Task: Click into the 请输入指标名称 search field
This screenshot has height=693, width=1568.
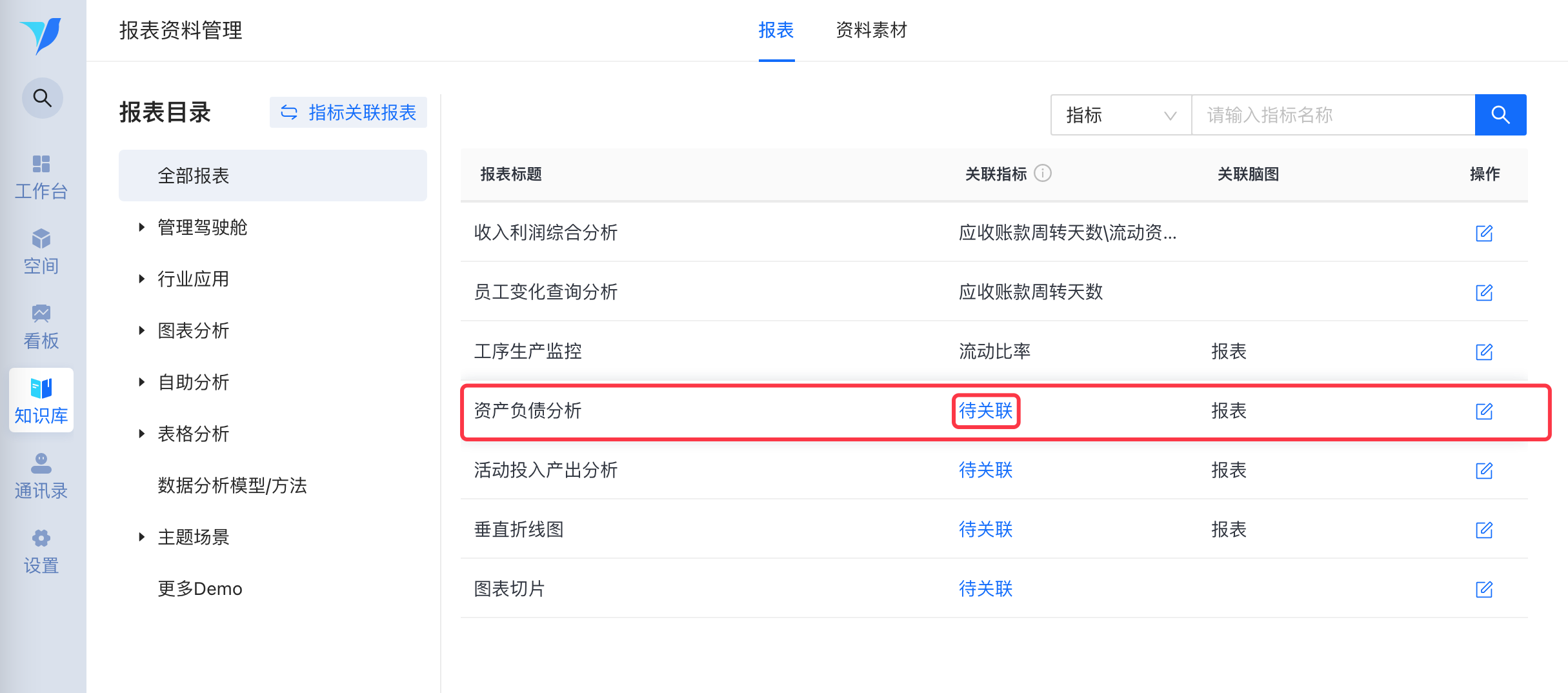Action: click(x=1332, y=115)
